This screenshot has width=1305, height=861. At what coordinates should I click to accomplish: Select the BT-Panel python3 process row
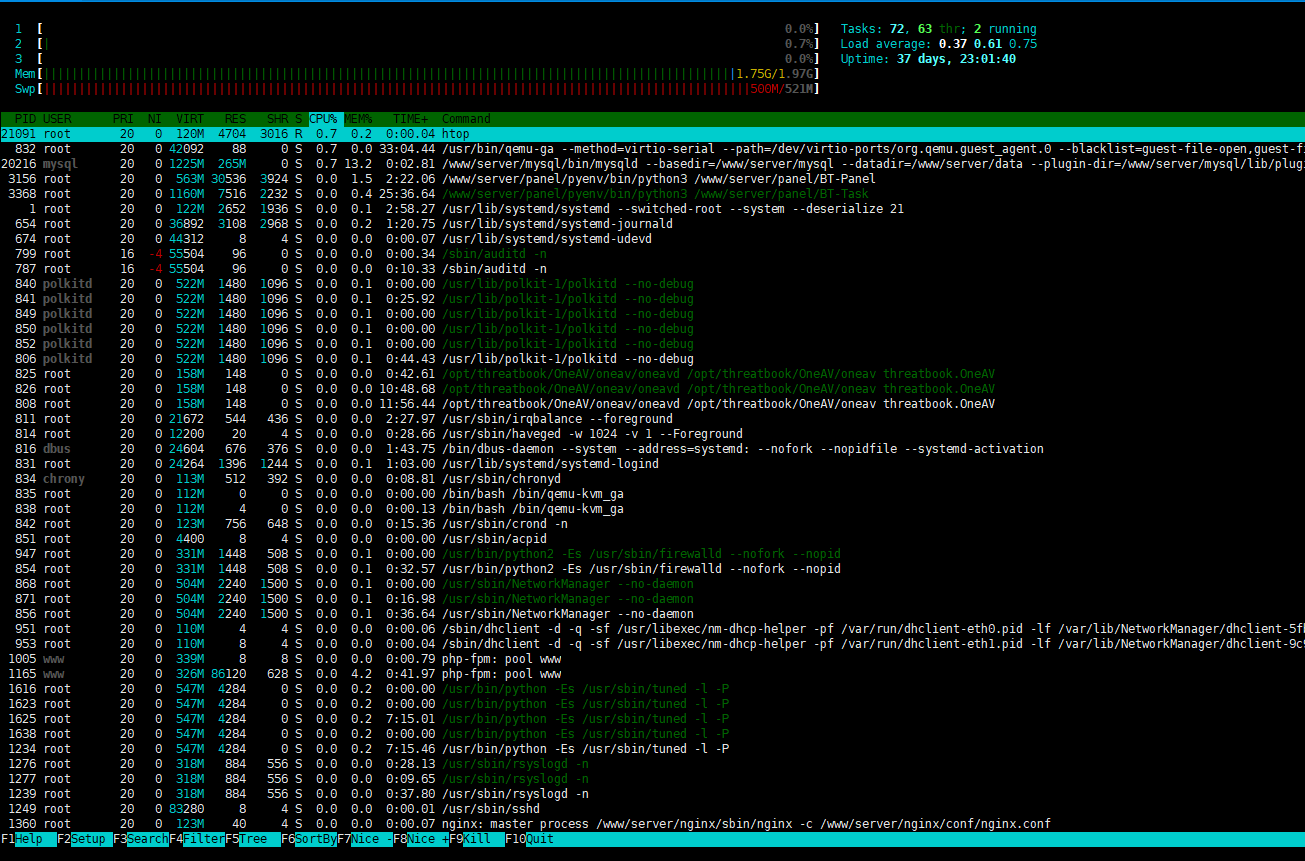point(652,179)
